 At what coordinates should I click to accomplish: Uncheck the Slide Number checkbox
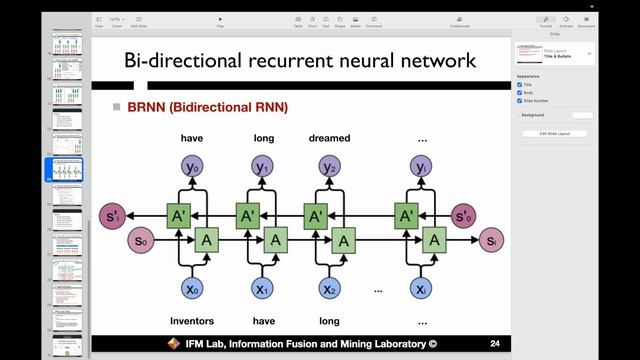[x=520, y=100]
